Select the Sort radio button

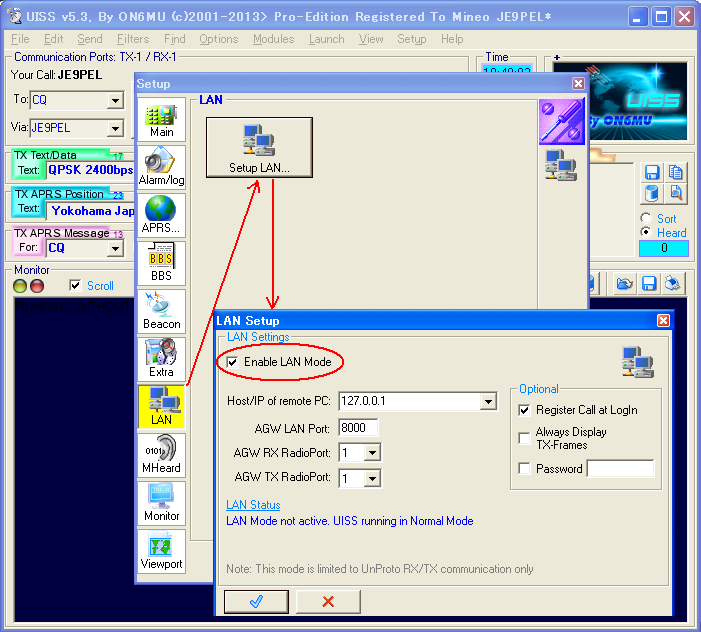coord(646,218)
